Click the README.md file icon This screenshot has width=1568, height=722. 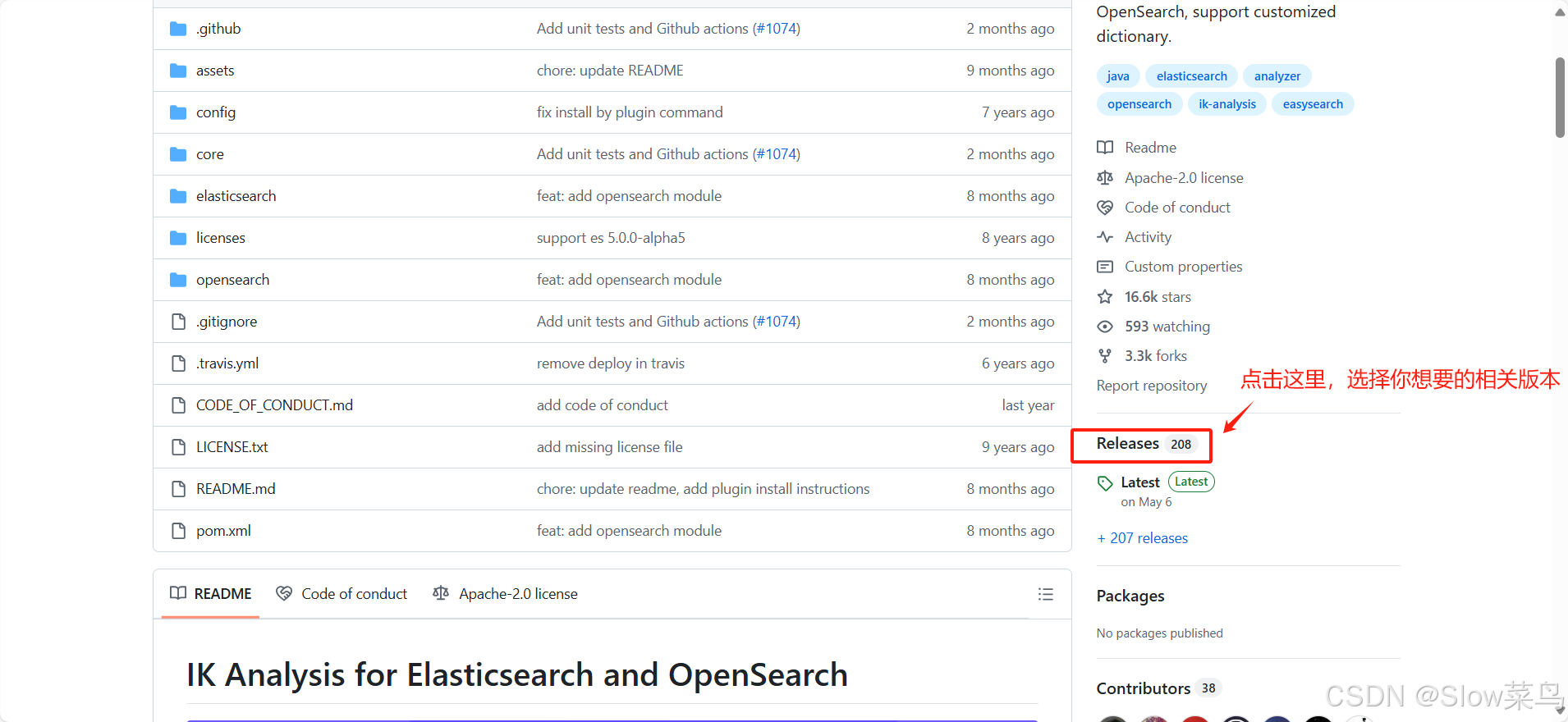pos(178,489)
